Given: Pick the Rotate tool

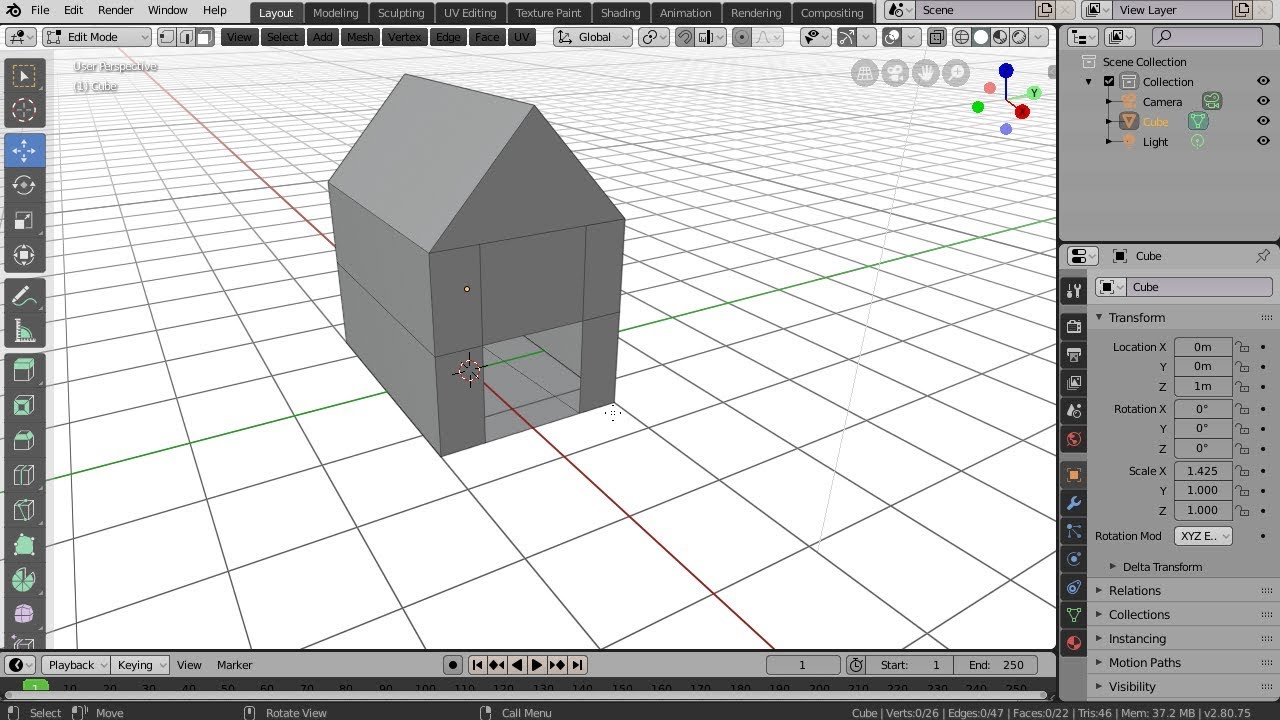Looking at the screenshot, I should [x=24, y=185].
